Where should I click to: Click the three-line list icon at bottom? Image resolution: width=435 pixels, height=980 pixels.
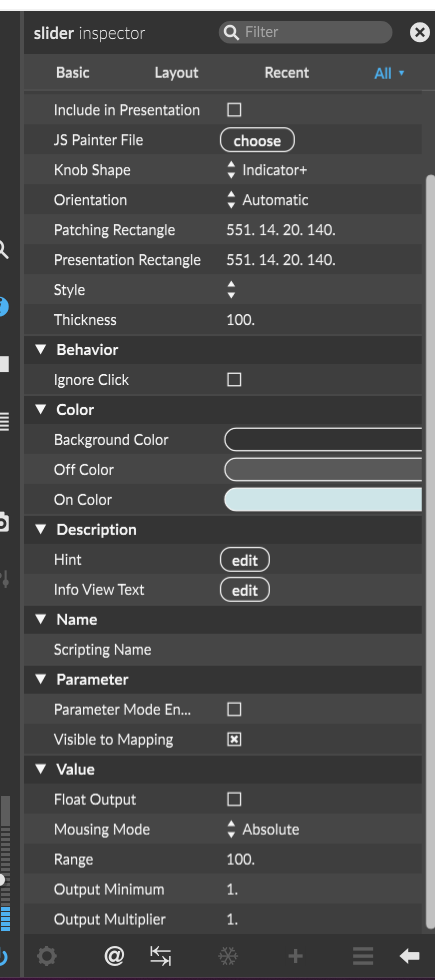click(x=362, y=956)
